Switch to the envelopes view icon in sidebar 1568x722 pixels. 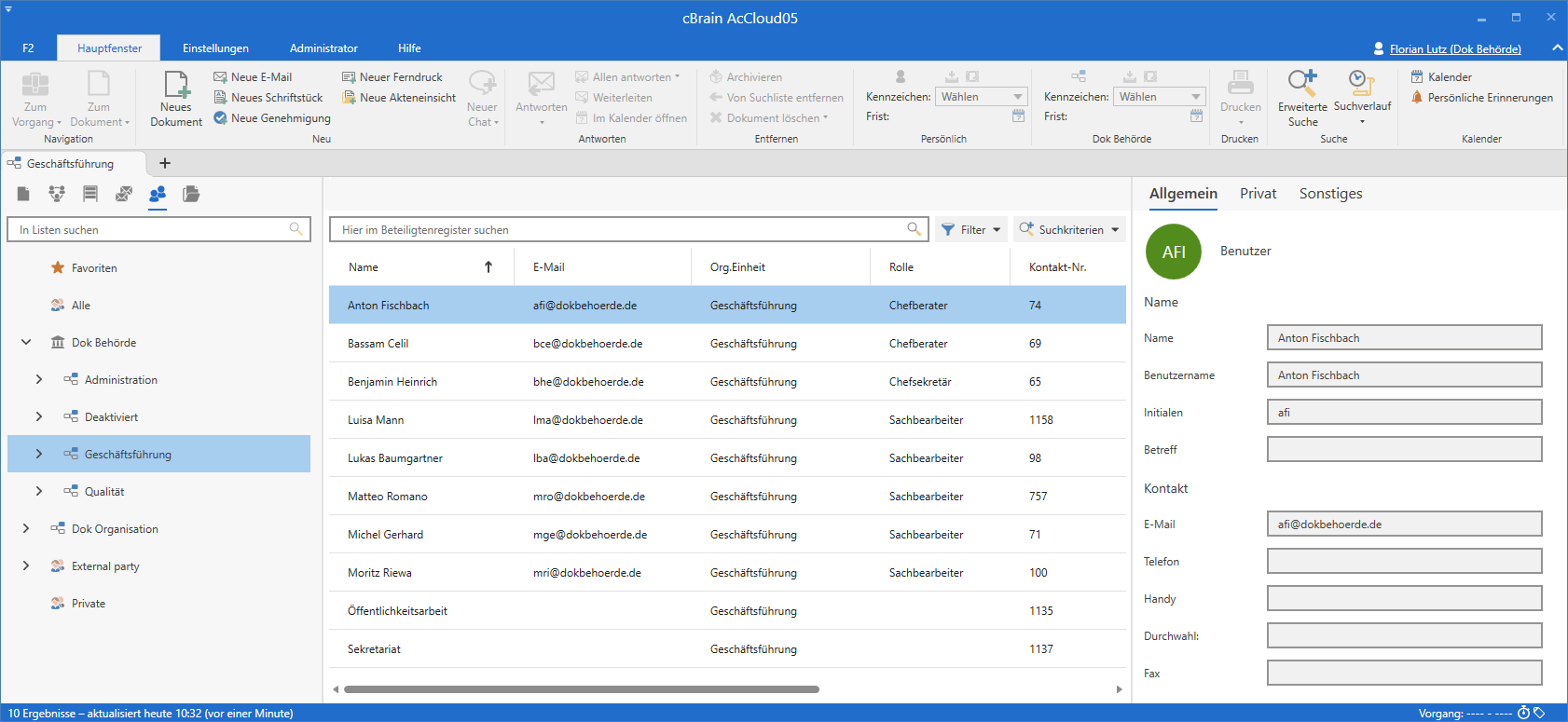(x=124, y=194)
